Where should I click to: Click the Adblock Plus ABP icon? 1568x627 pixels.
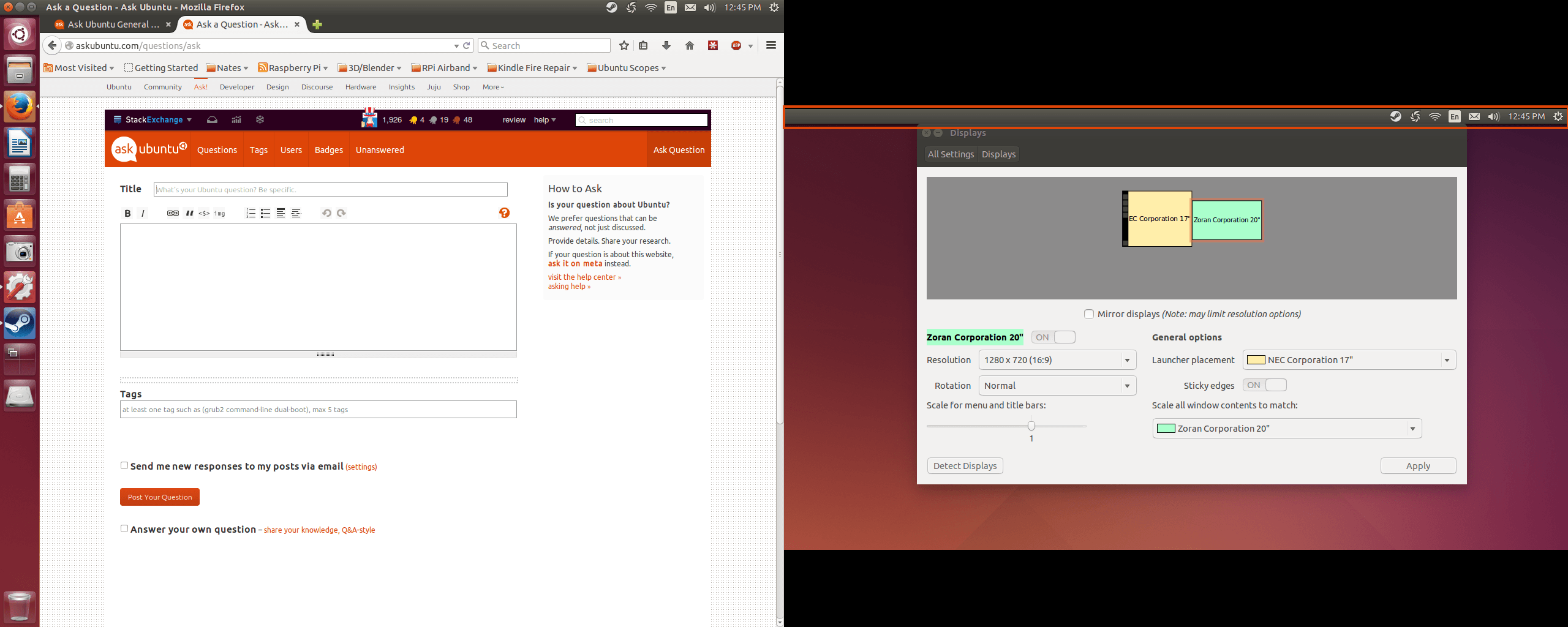point(736,45)
